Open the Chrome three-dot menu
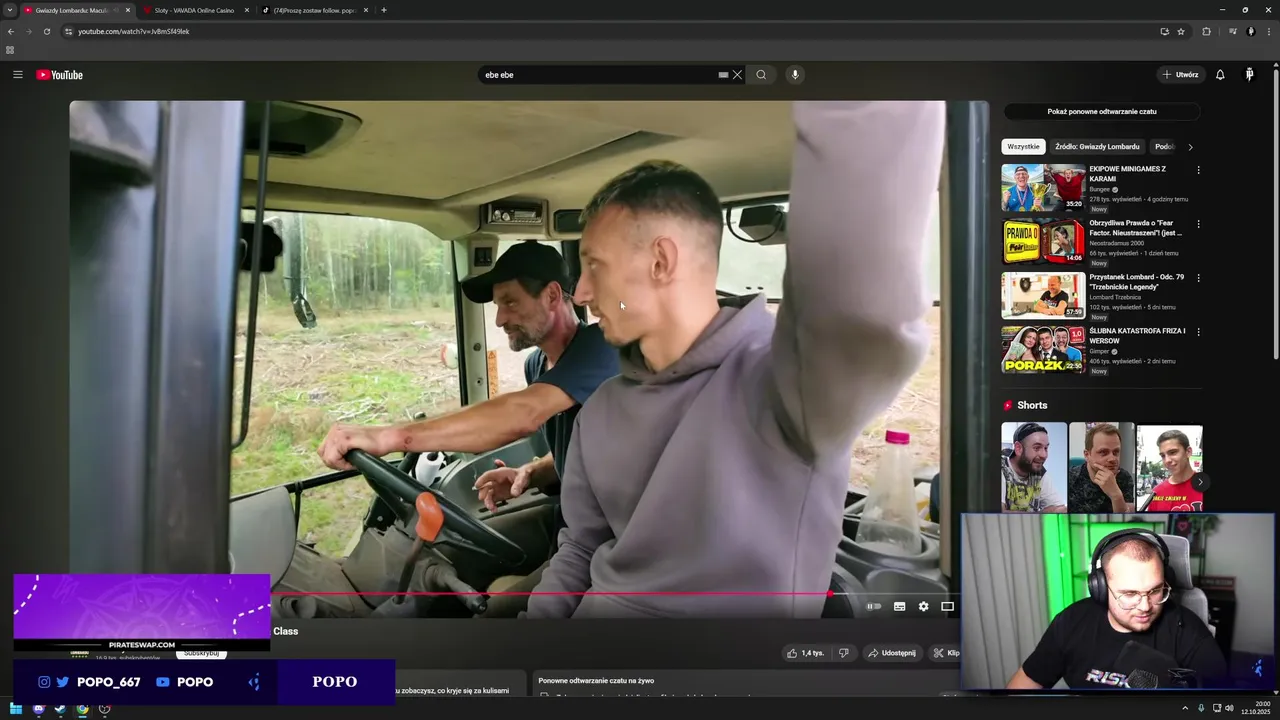Screen dimensions: 1280x720 point(1268,31)
